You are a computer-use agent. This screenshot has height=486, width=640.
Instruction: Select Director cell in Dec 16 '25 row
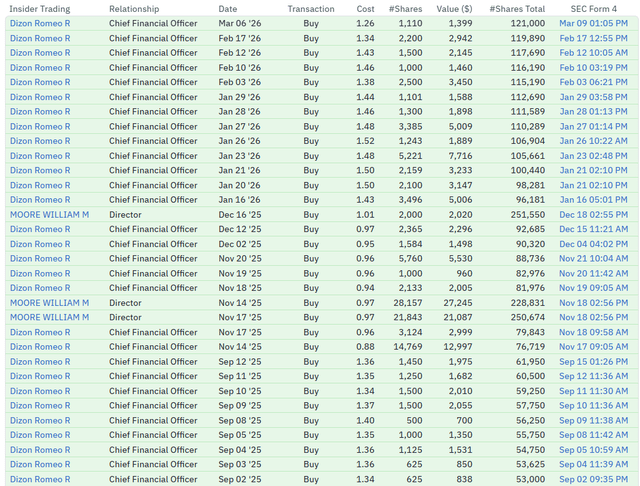[x=125, y=215]
